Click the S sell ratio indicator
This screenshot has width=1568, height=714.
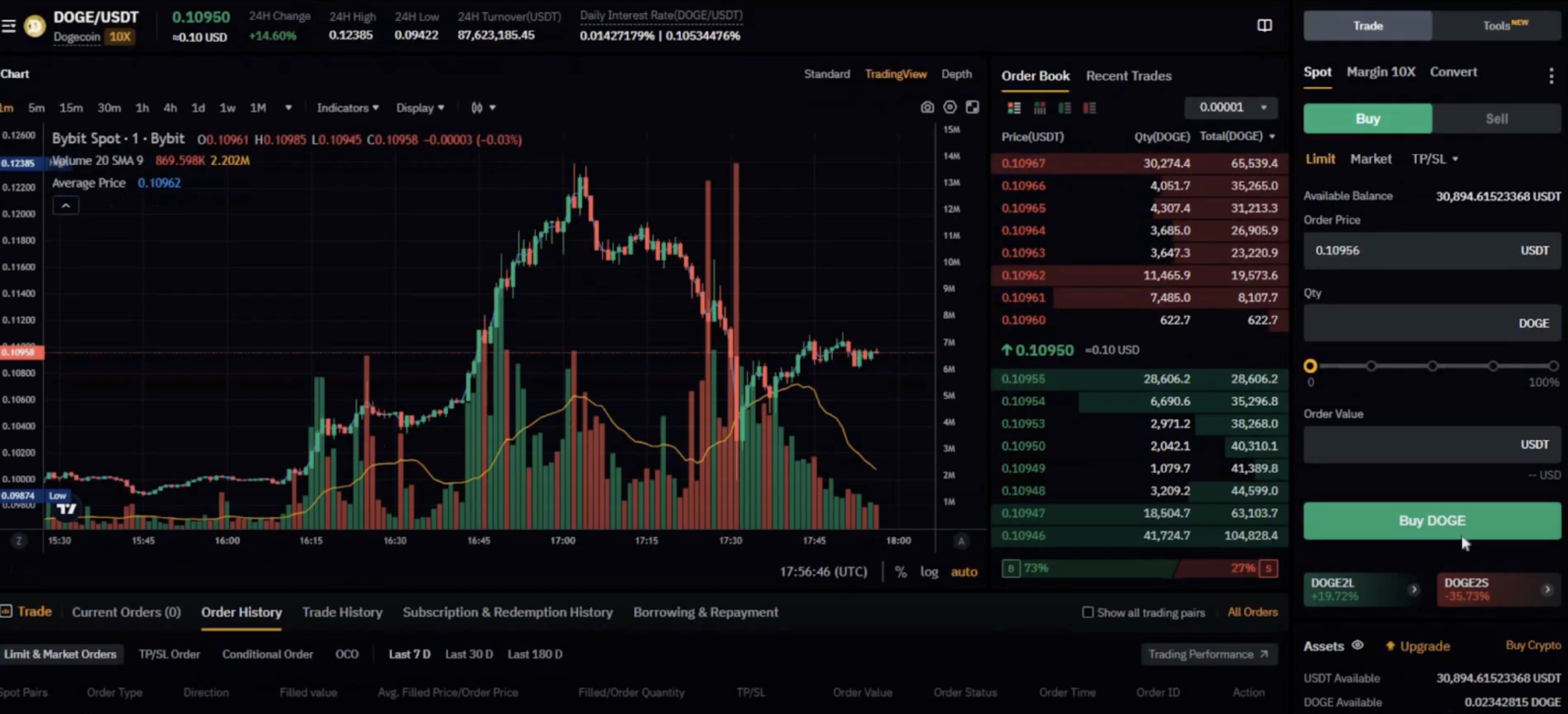click(x=1268, y=568)
